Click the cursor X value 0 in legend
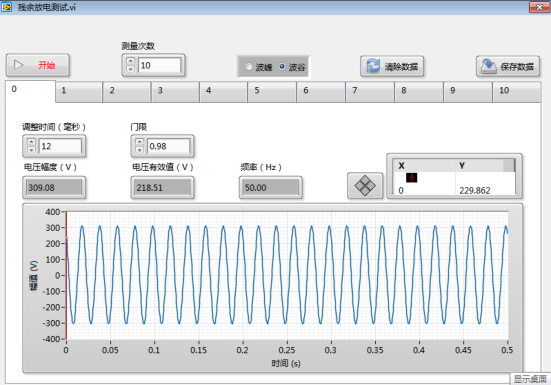 pos(401,191)
